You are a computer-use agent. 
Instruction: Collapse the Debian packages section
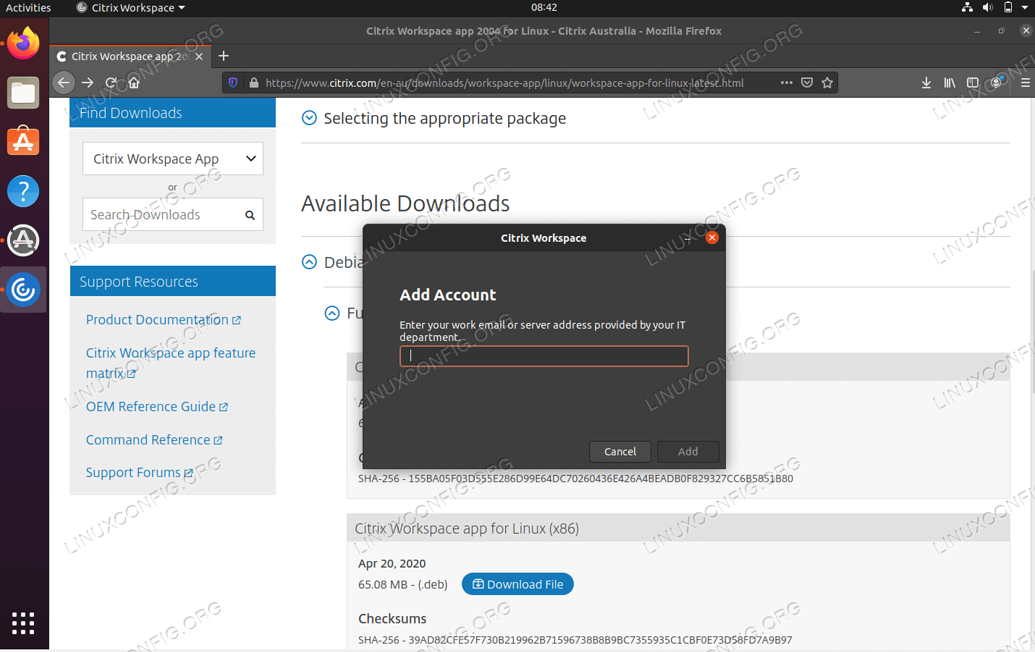309,262
